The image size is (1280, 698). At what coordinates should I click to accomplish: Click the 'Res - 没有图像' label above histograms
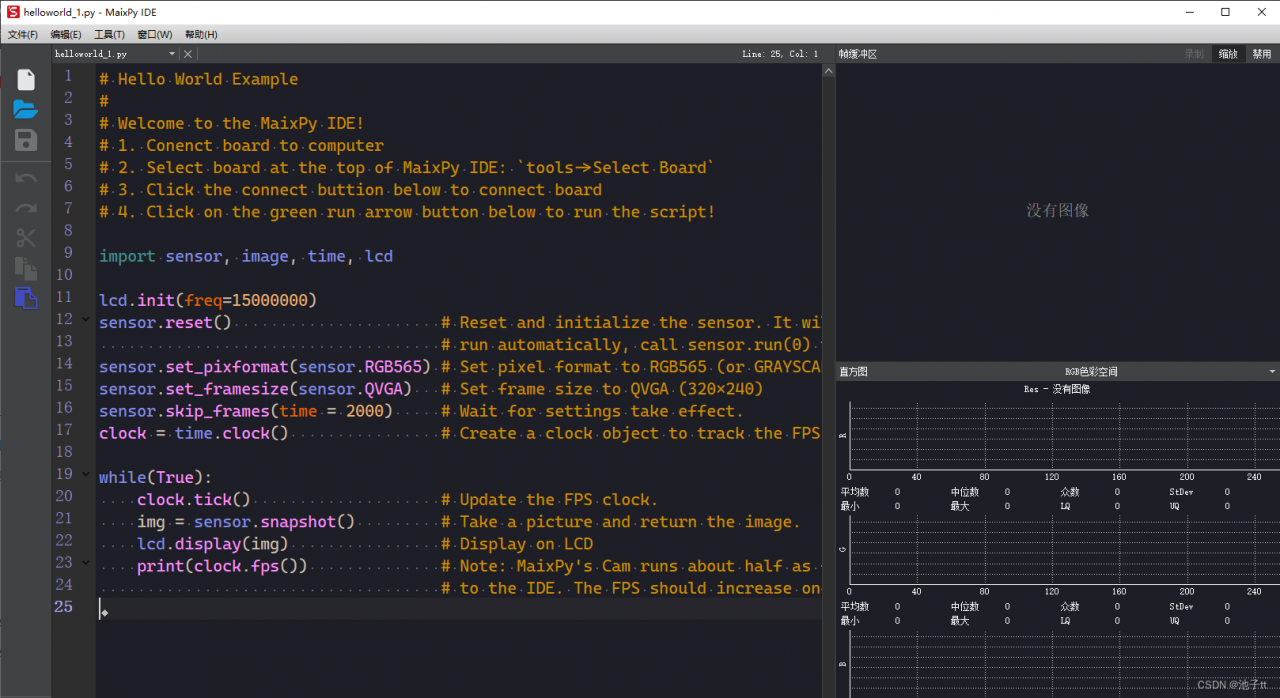[1057, 389]
